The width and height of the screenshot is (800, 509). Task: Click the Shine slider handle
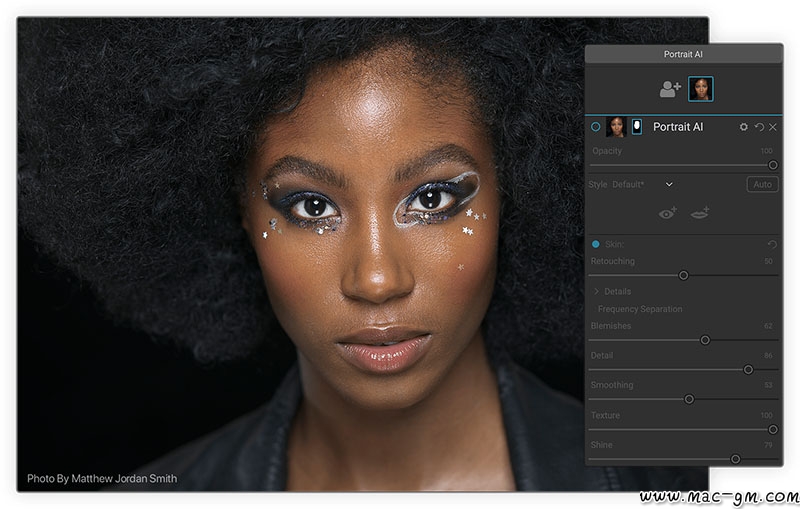(735, 459)
